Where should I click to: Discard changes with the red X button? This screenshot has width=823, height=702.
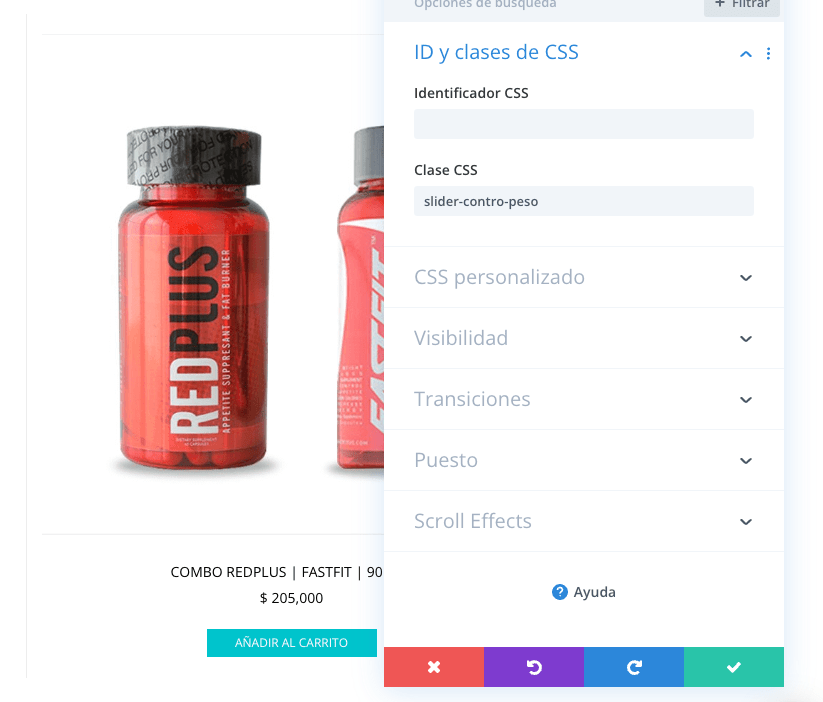[434, 667]
